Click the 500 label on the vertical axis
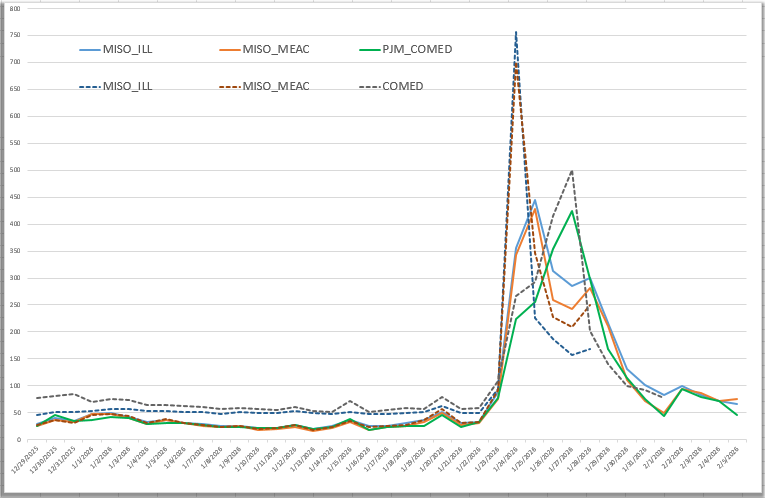Image resolution: width=765 pixels, height=498 pixels. 14,170
